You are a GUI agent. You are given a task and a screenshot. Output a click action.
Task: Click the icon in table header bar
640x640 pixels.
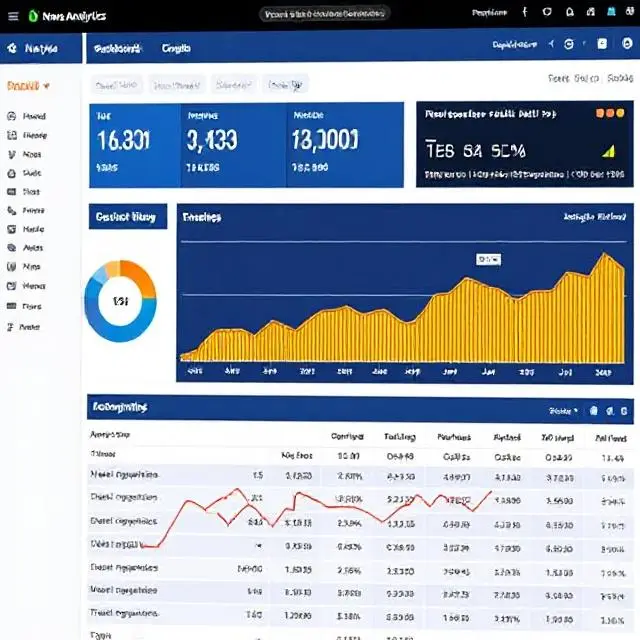click(594, 410)
